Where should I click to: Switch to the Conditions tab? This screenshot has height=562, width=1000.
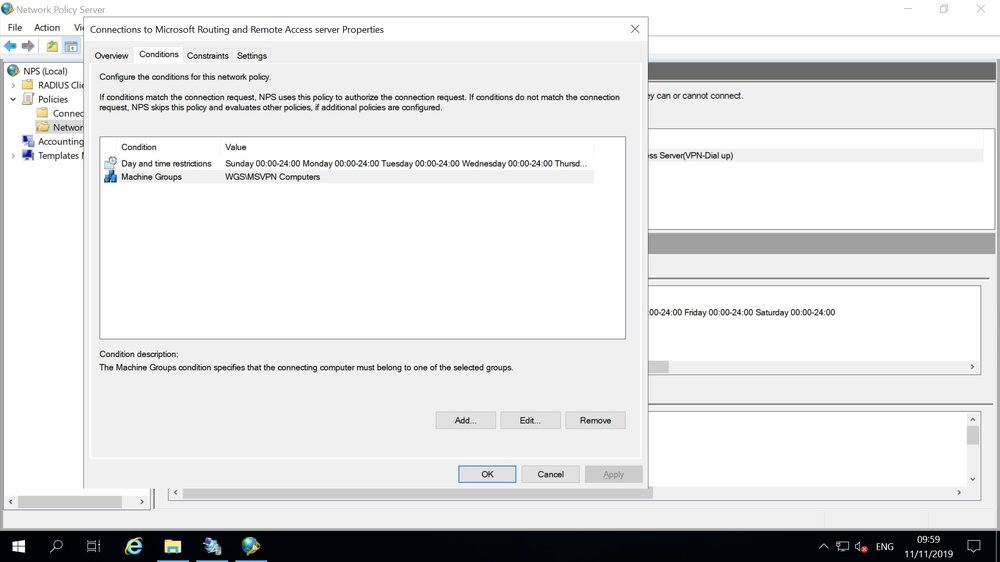[158, 54]
